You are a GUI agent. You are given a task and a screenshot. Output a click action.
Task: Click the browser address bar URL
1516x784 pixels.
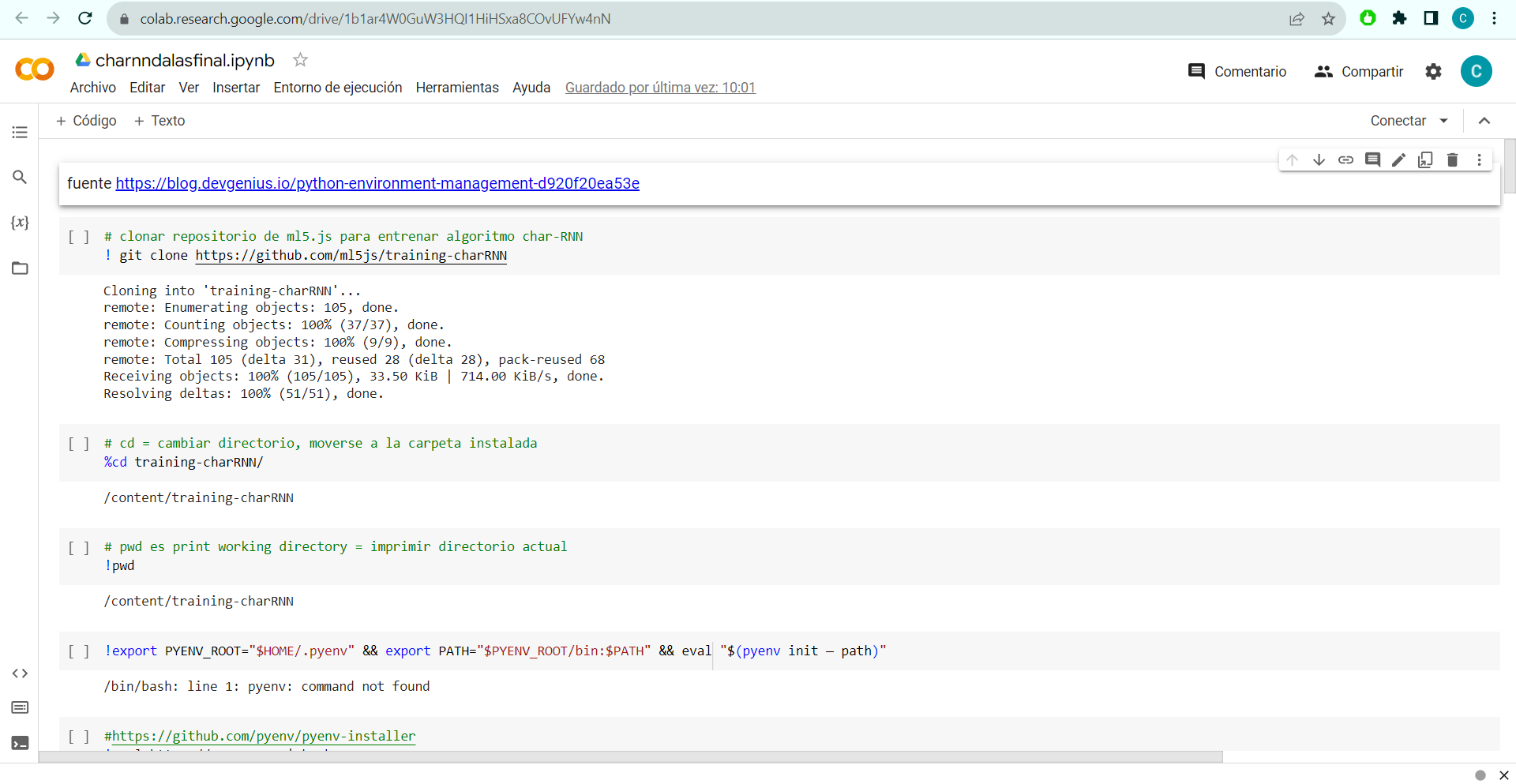(375, 19)
